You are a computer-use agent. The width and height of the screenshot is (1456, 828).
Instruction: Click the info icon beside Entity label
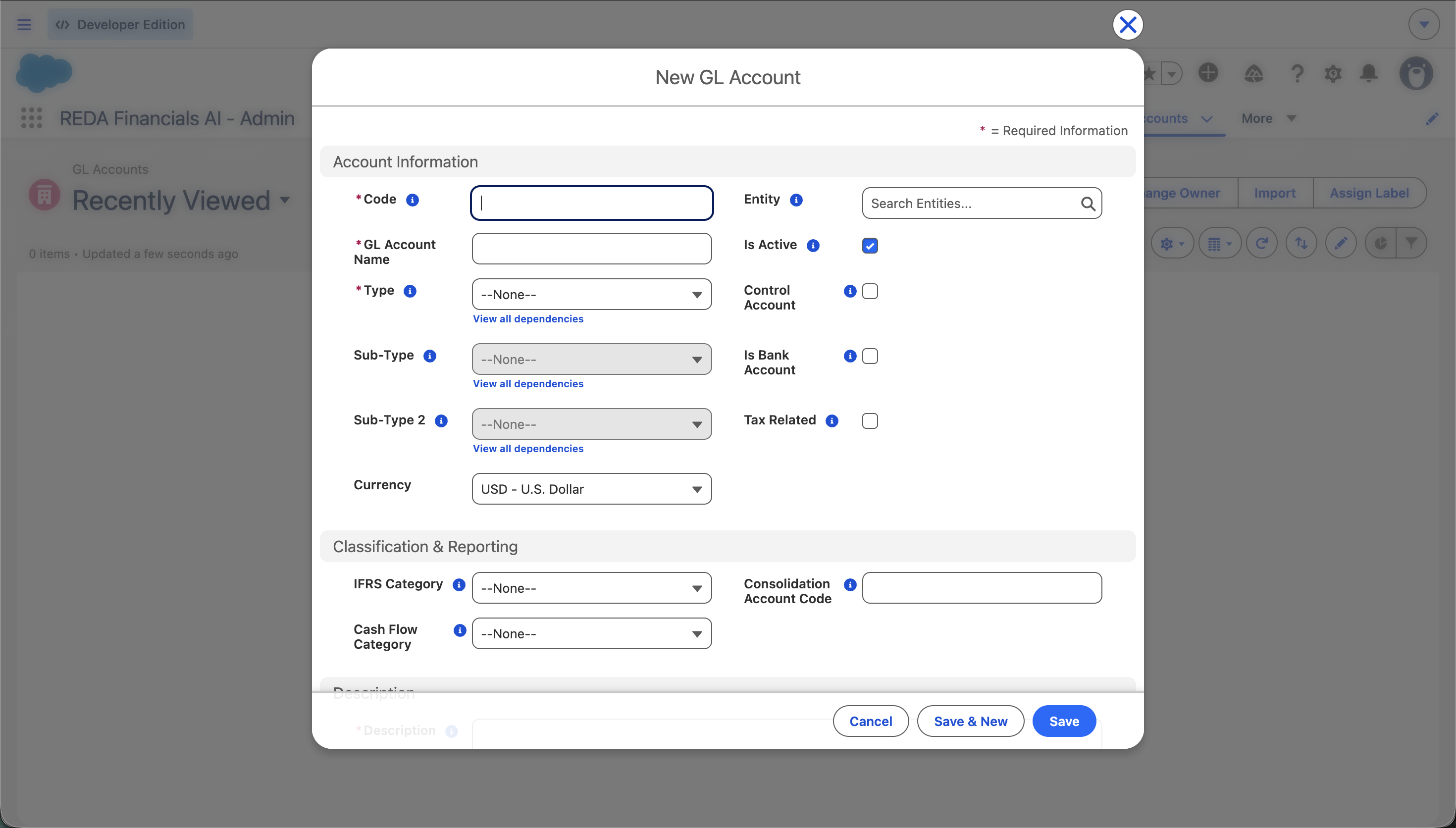click(796, 200)
